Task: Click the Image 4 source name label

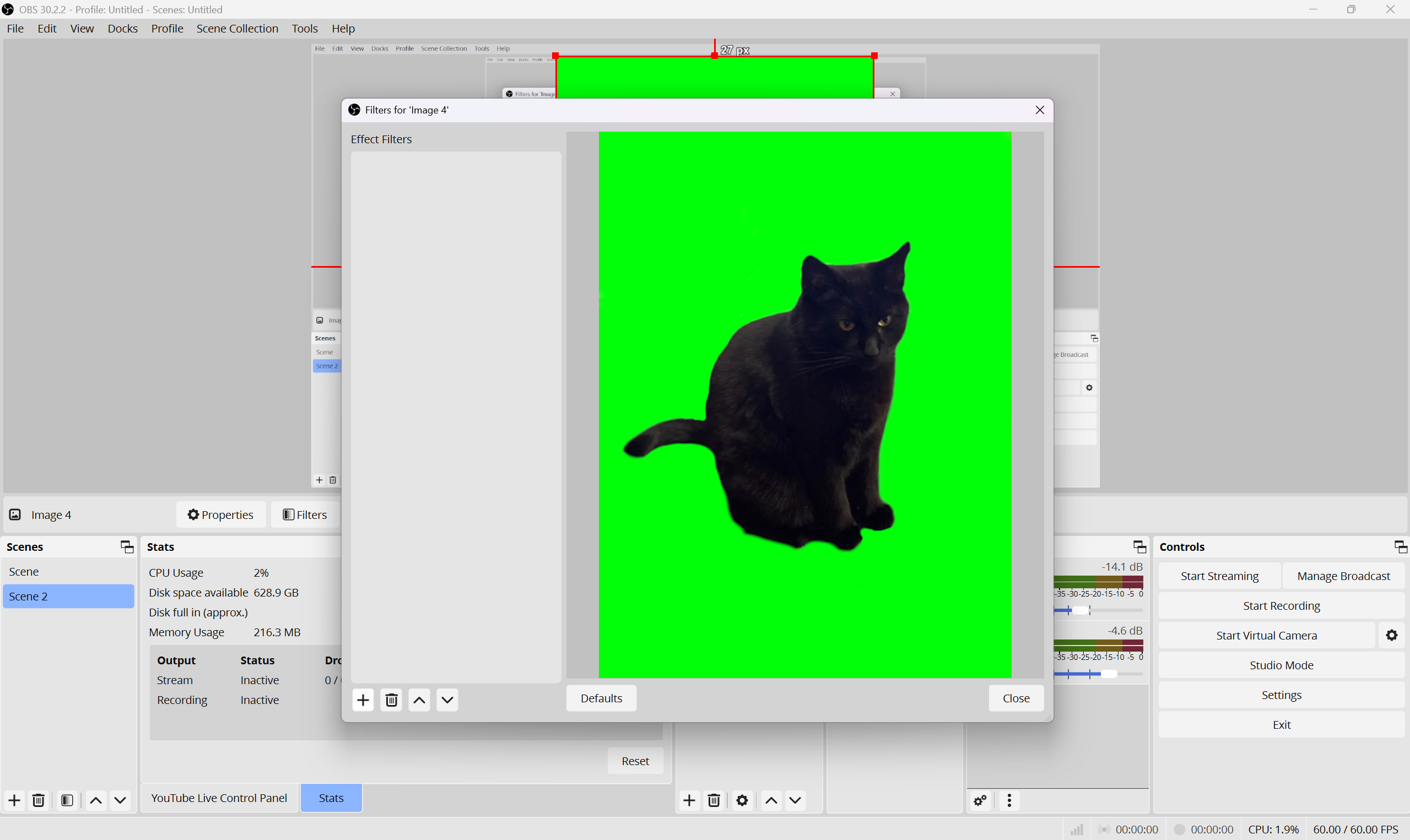Action: pyautogui.click(x=51, y=514)
